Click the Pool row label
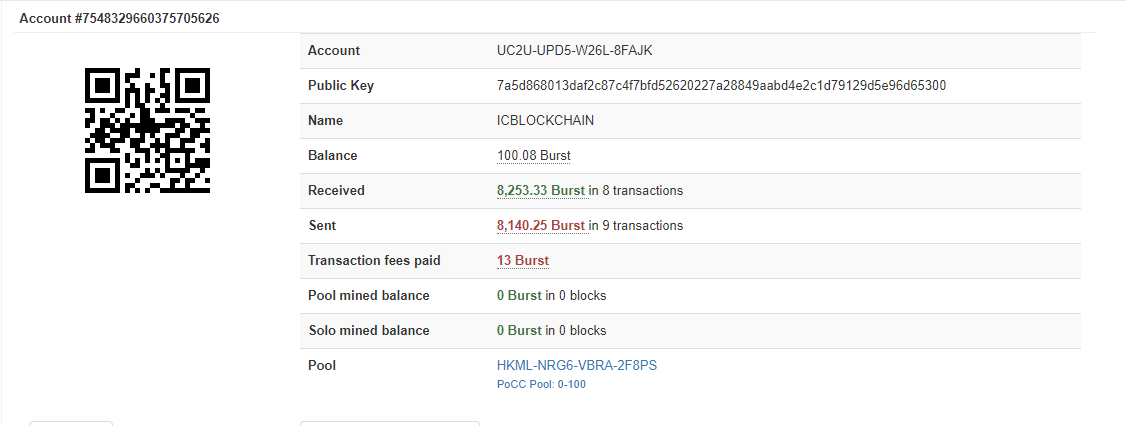This screenshot has width=1126, height=426. [x=322, y=366]
